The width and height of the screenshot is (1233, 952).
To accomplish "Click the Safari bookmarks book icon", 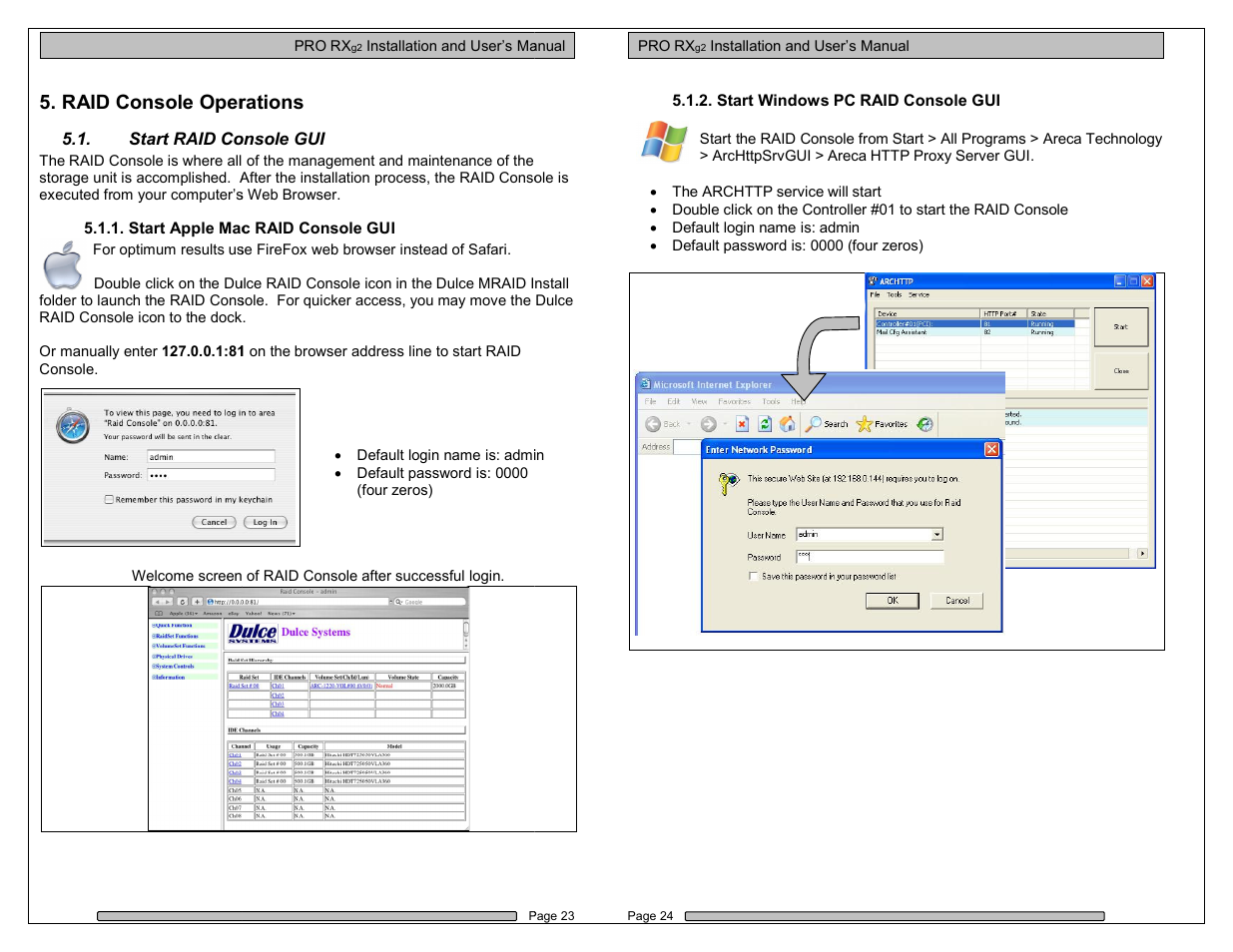I will pos(159,614).
